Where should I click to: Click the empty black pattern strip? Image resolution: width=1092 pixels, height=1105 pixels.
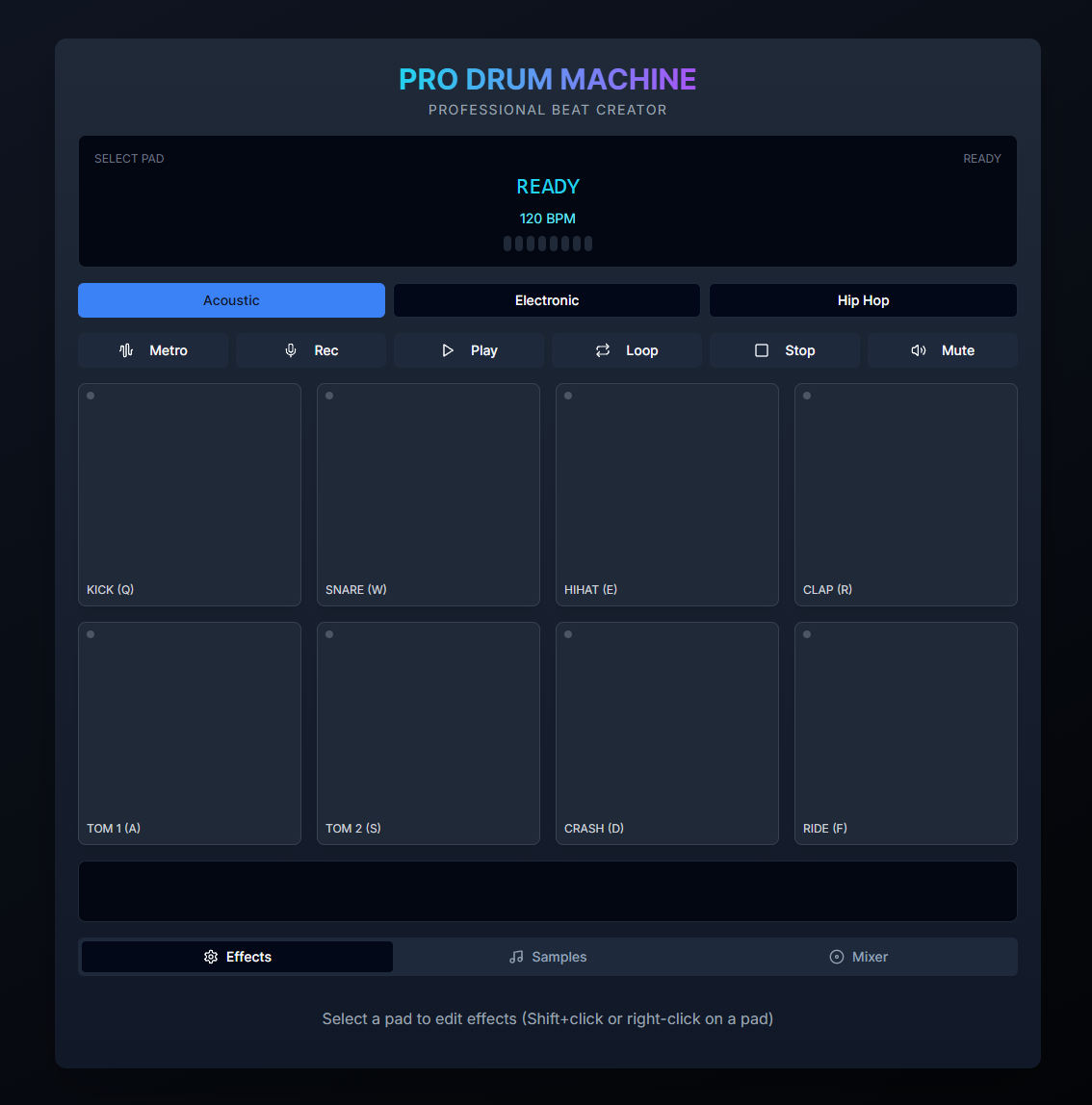click(x=548, y=890)
